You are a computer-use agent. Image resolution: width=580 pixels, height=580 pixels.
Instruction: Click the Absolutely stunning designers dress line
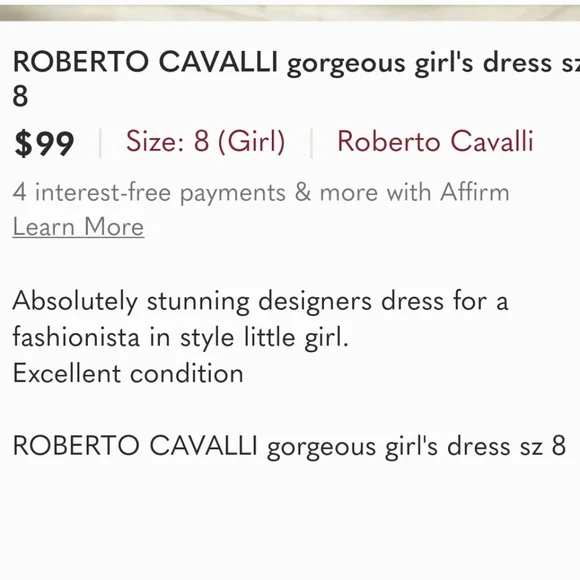[x=260, y=301]
